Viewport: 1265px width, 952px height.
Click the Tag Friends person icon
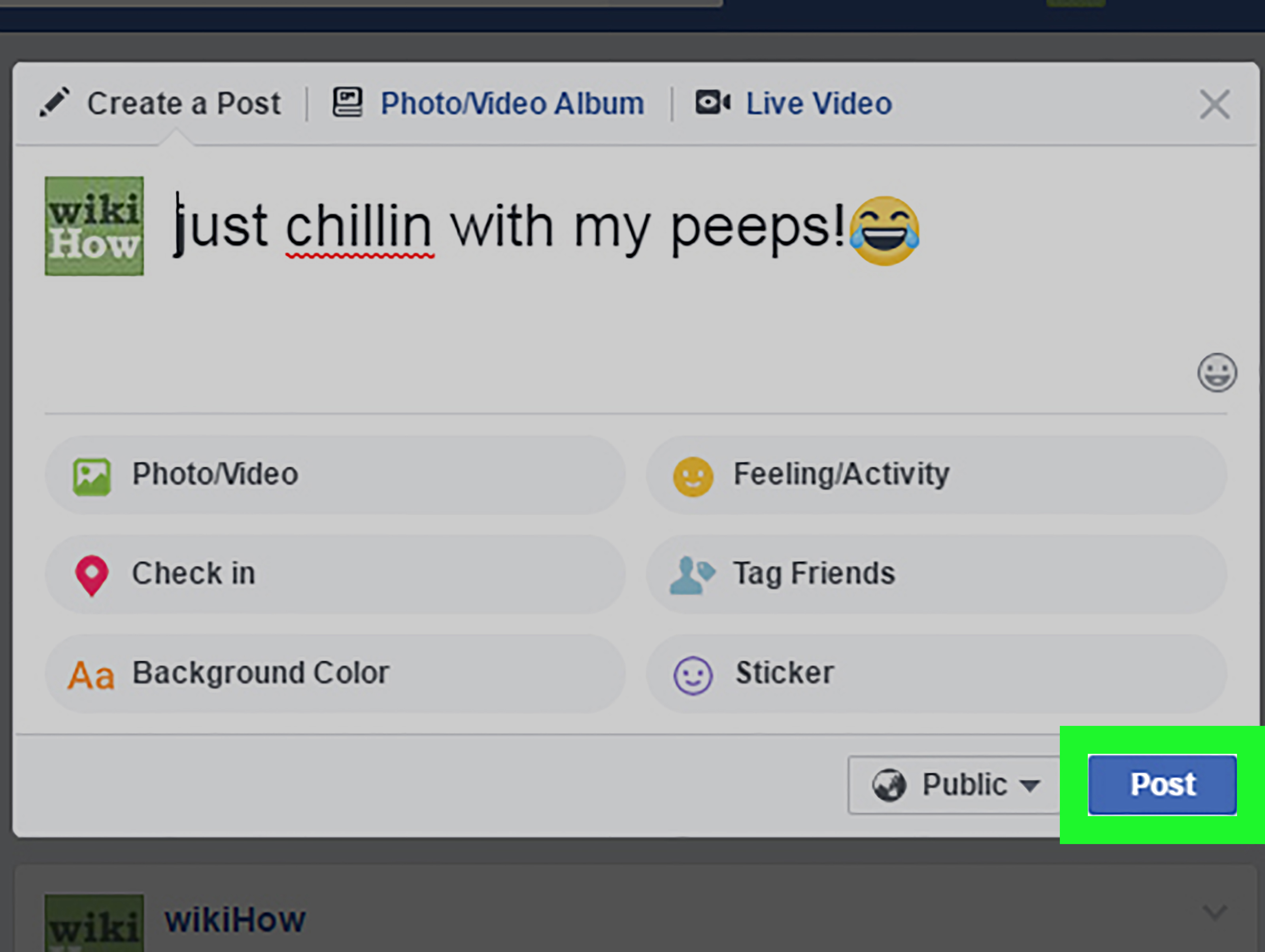click(692, 575)
